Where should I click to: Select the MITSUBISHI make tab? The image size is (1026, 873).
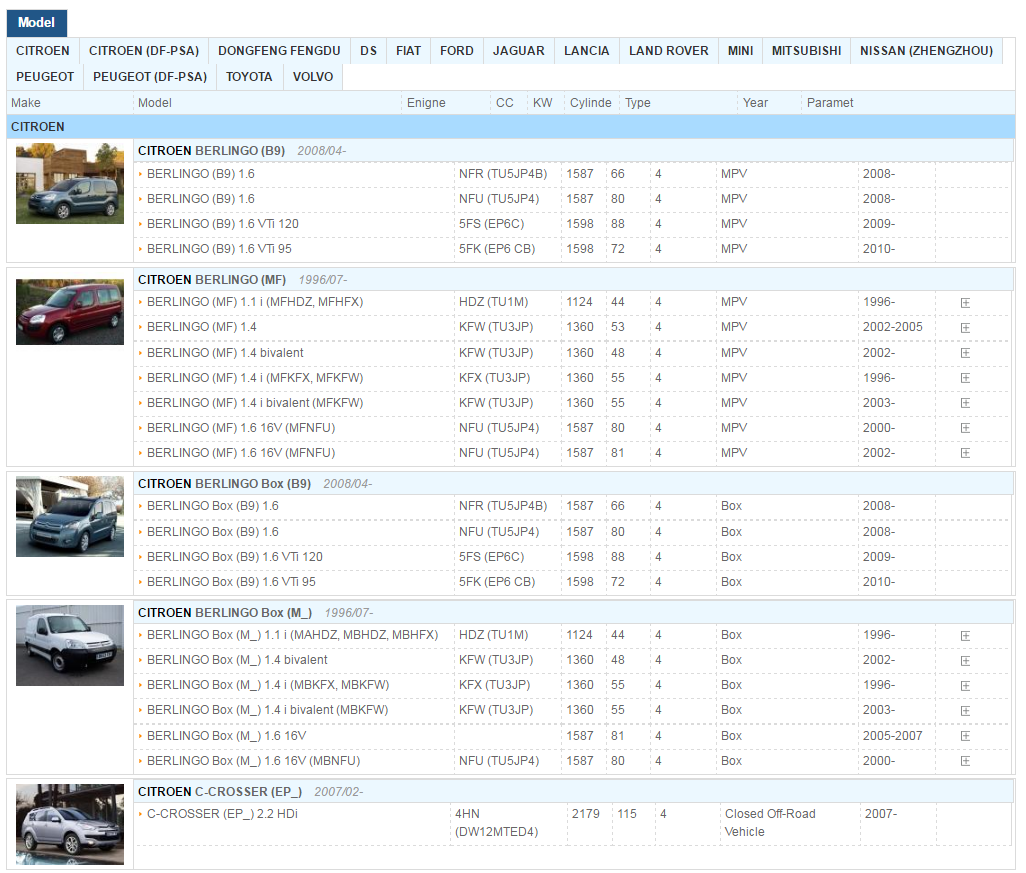click(x=807, y=51)
